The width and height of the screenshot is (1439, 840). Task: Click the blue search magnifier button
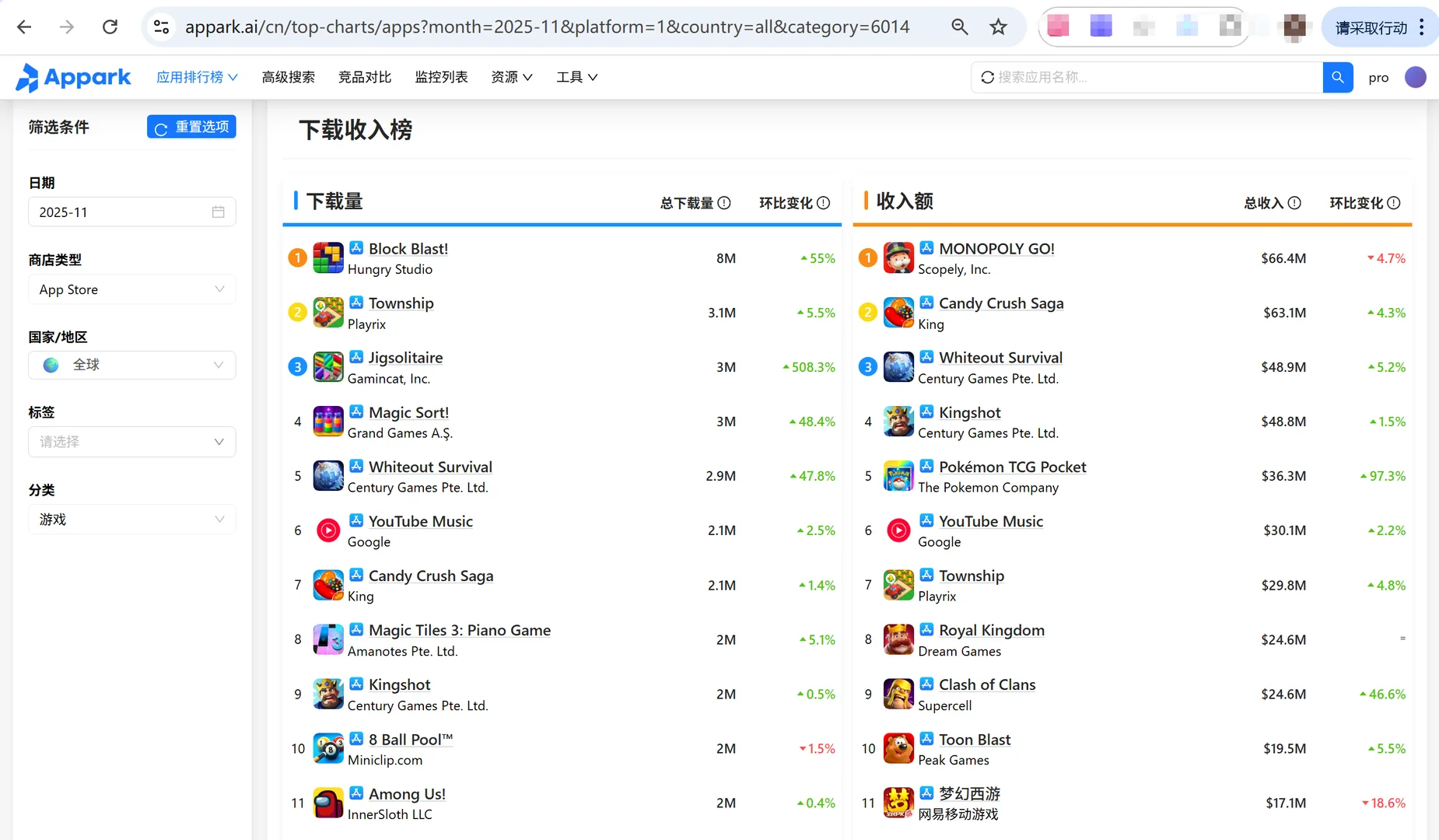tap(1338, 77)
